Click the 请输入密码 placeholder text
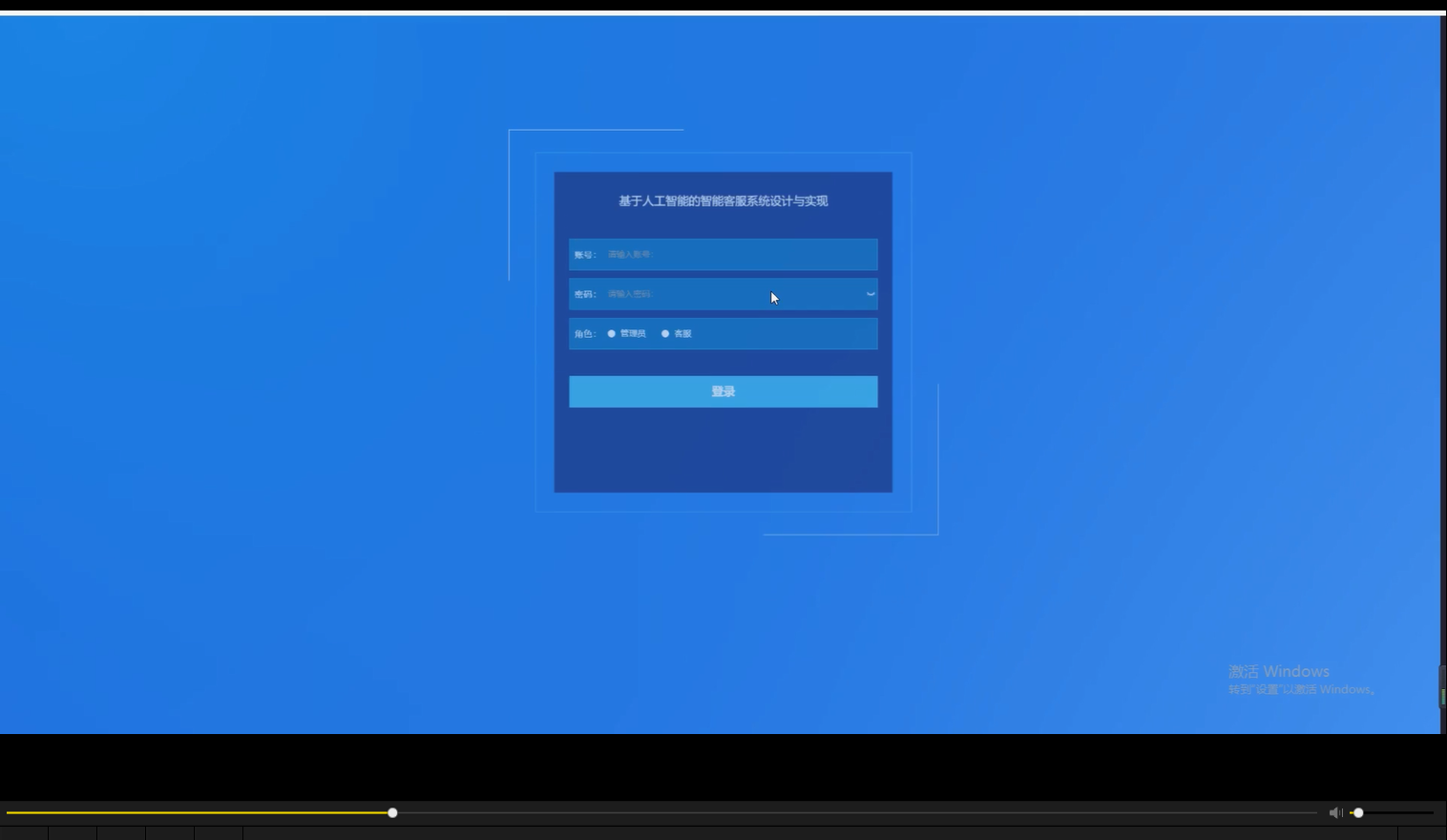1447x840 pixels. pos(630,294)
